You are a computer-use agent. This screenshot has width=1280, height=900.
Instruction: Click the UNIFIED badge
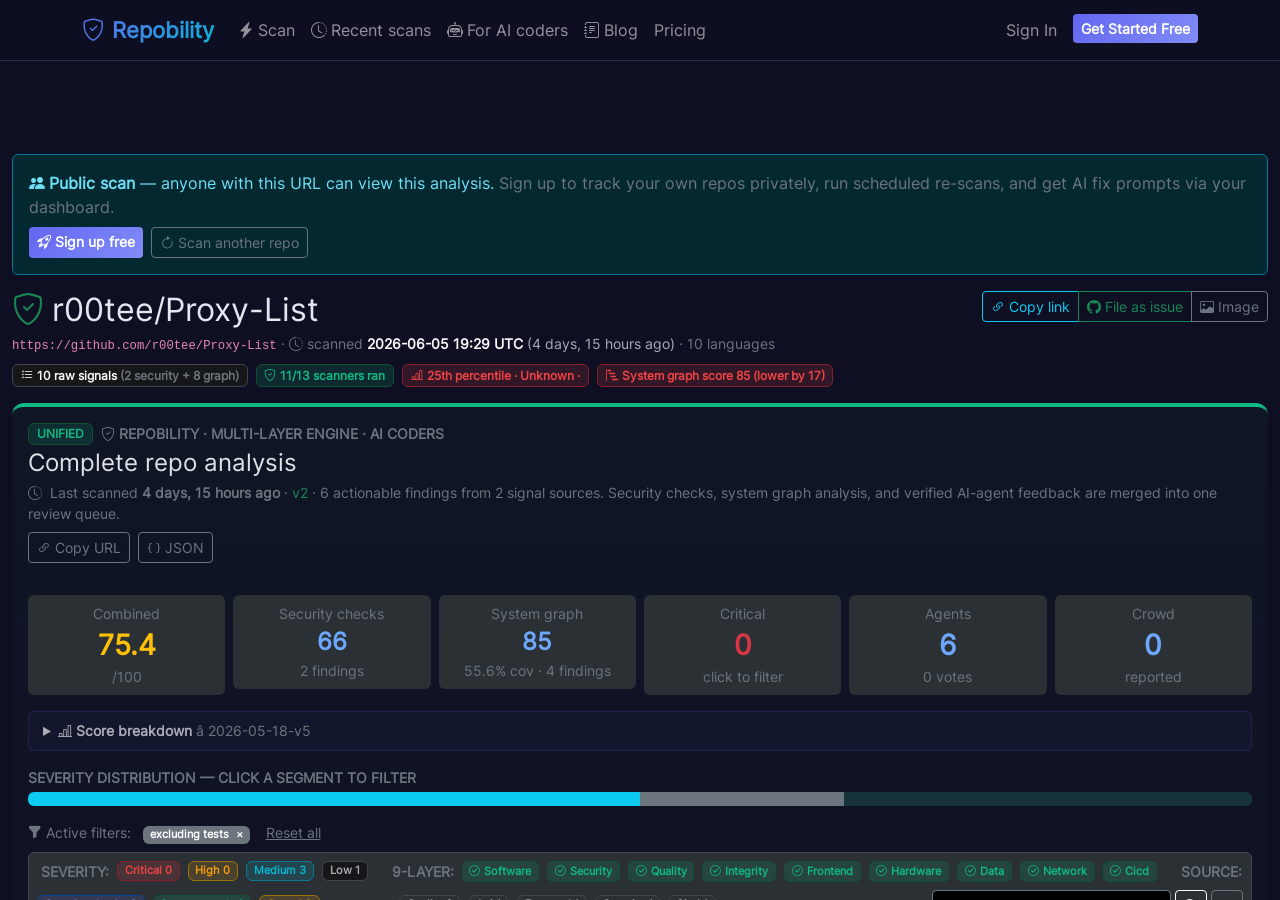point(60,434)
